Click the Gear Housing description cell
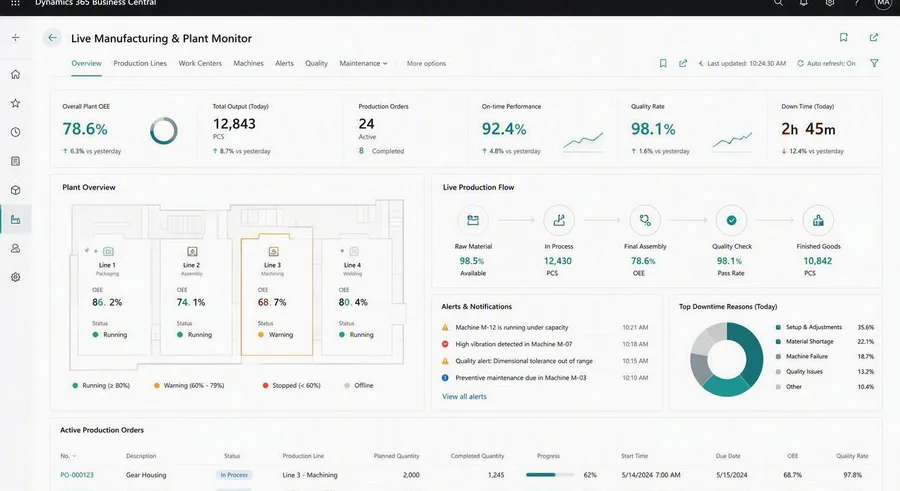The width and height of the screenshot is (900, 491). click(x=146, y=475)
